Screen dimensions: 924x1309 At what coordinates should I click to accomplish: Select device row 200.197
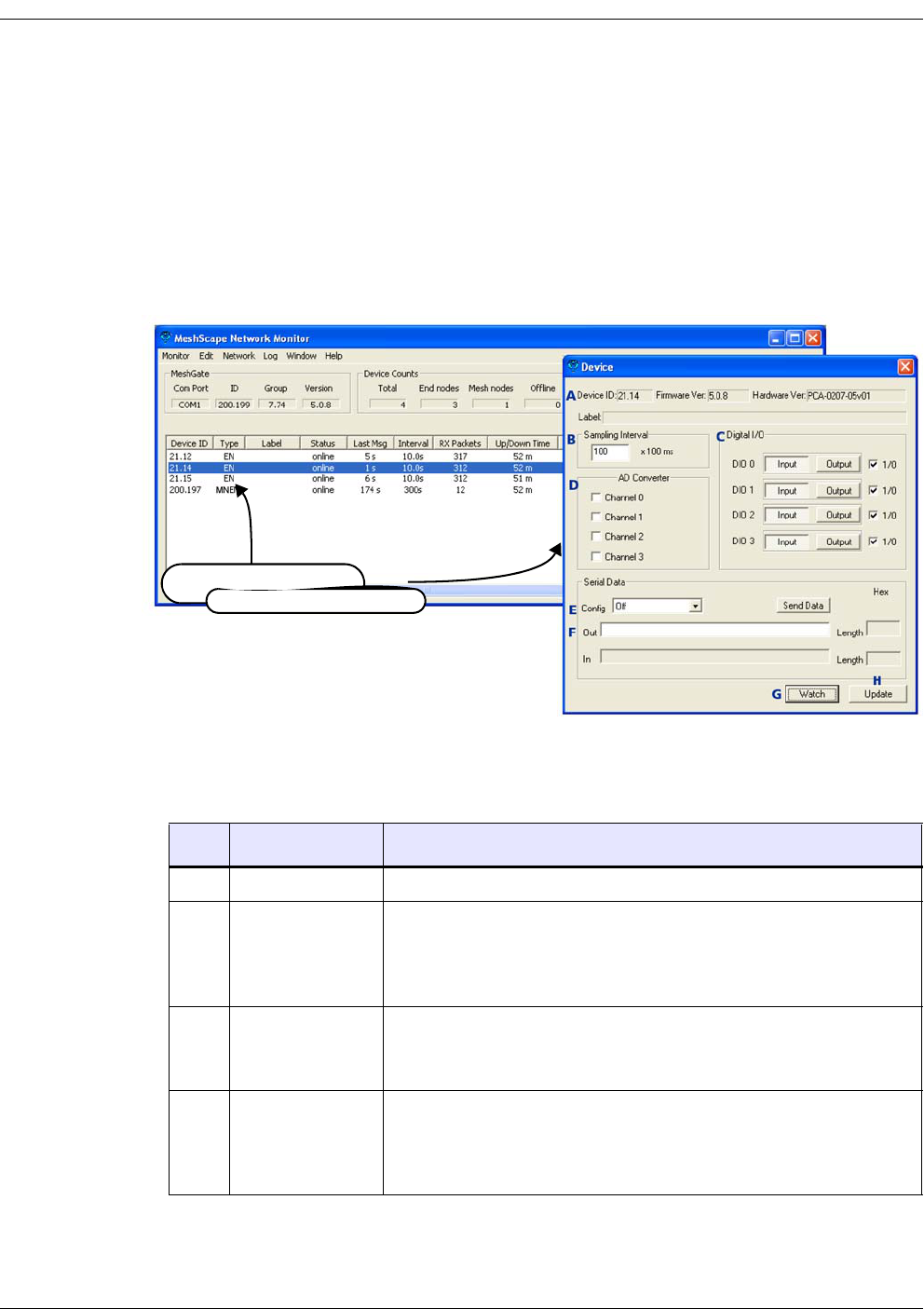tap(364, 490)
